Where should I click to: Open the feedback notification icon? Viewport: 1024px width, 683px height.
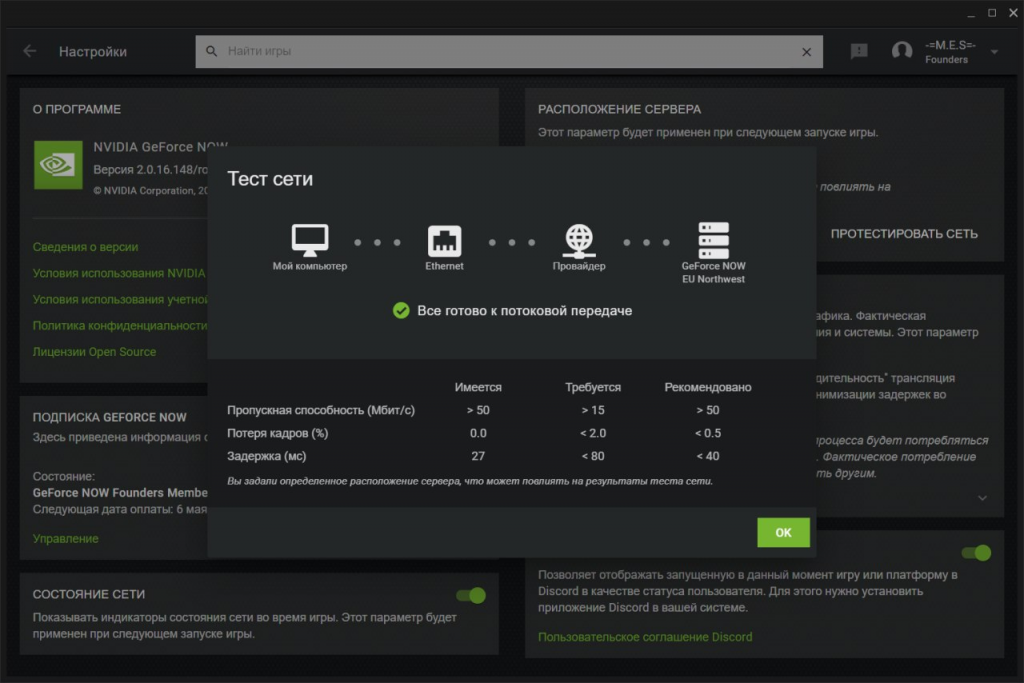(859, 51)
